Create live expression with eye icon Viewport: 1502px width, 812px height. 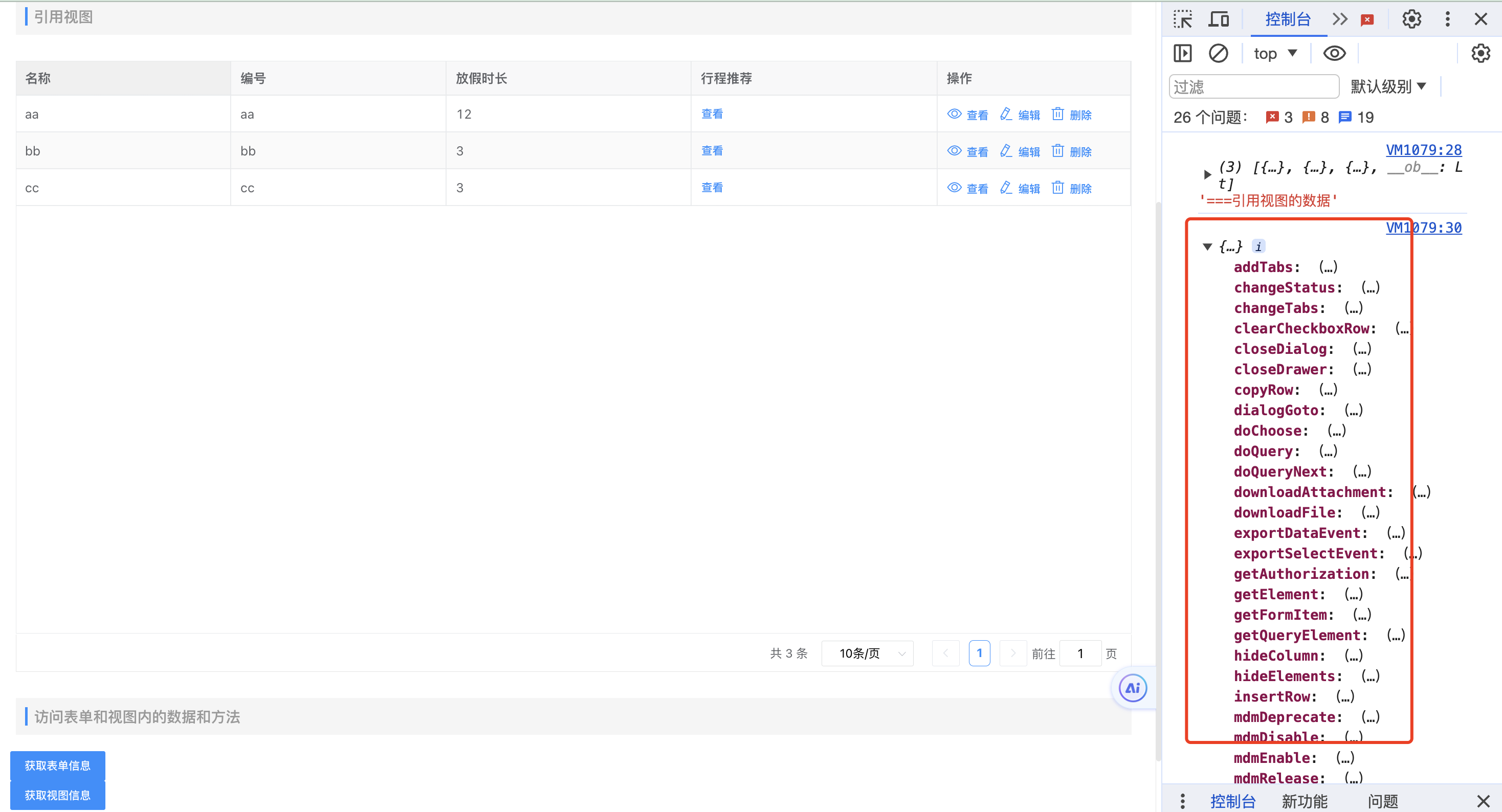point(1334,54)
